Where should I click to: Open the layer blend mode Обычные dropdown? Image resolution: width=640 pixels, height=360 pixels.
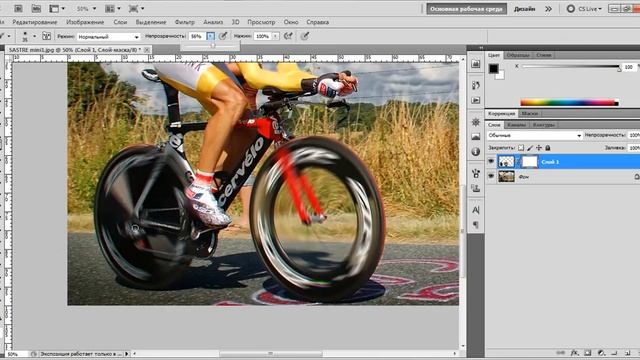[534, 135]
